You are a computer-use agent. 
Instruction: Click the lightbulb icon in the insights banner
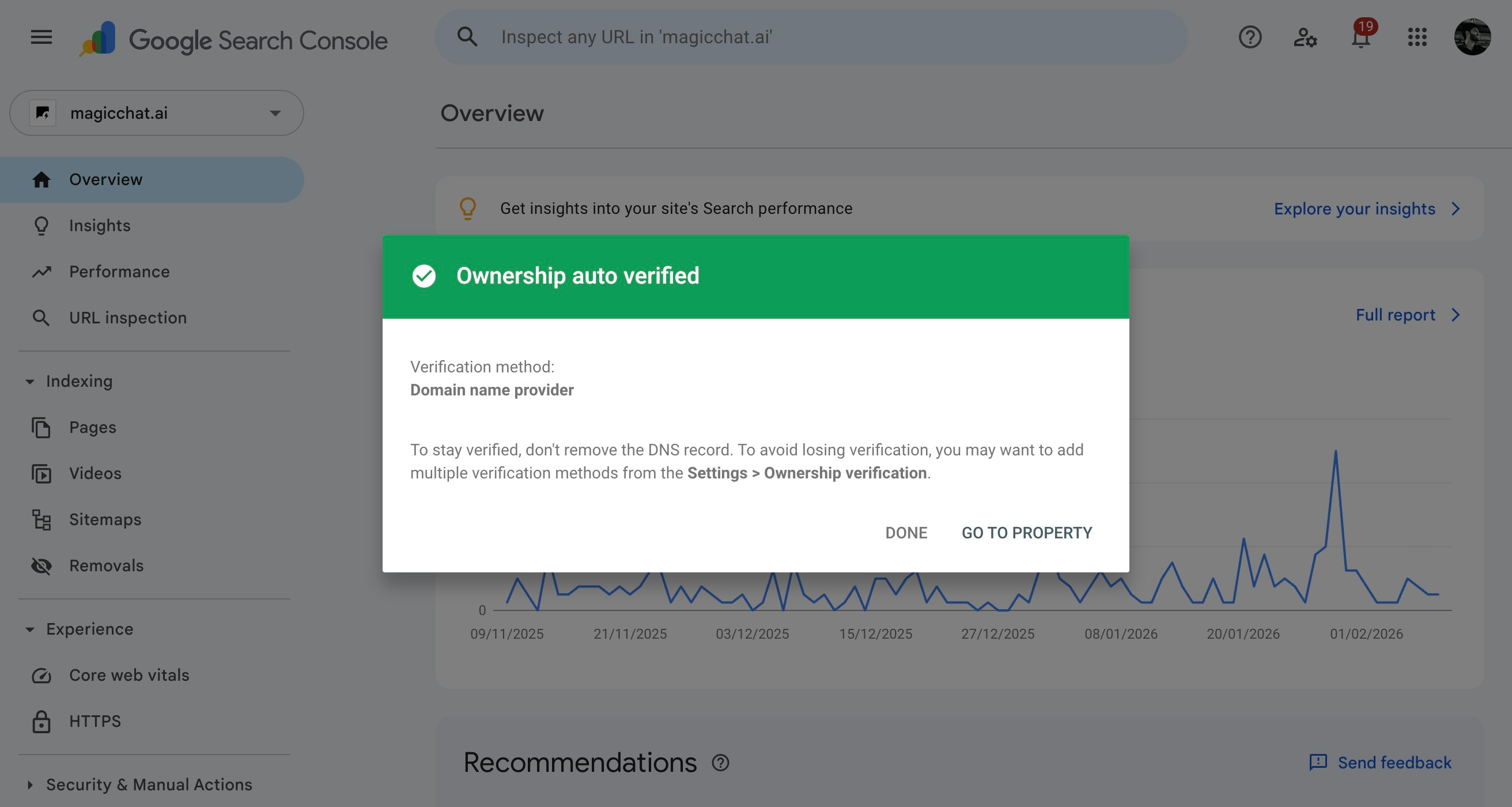(x=468, y=209)
